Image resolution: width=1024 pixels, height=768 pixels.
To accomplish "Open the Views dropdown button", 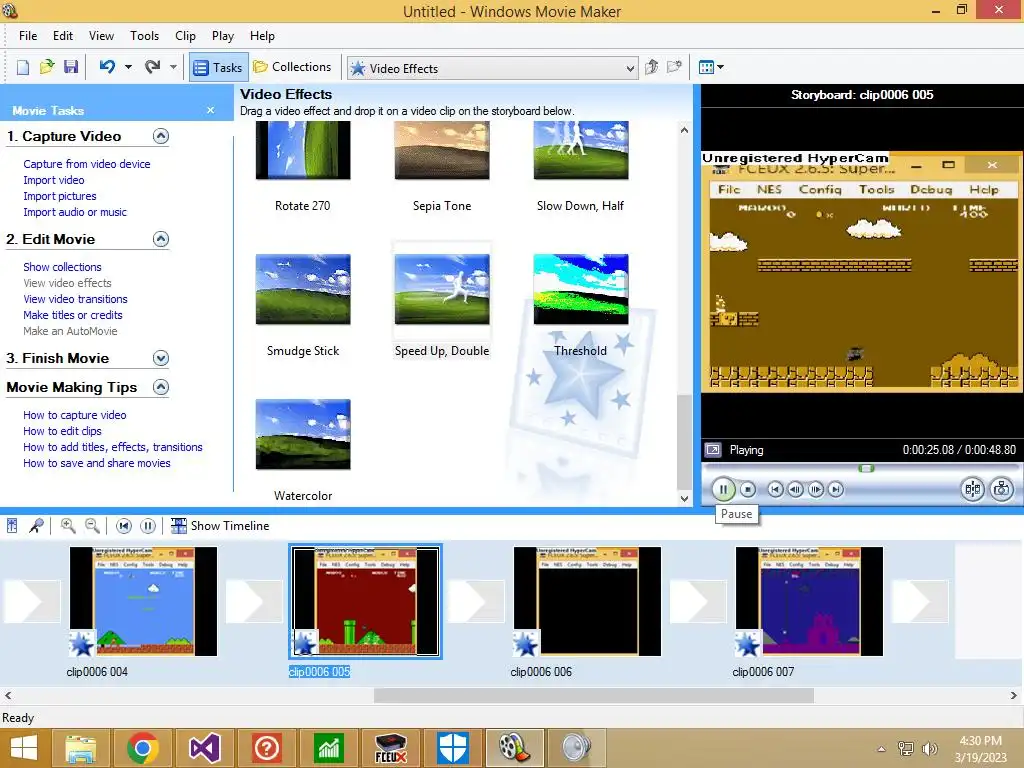I will point(711,67).
